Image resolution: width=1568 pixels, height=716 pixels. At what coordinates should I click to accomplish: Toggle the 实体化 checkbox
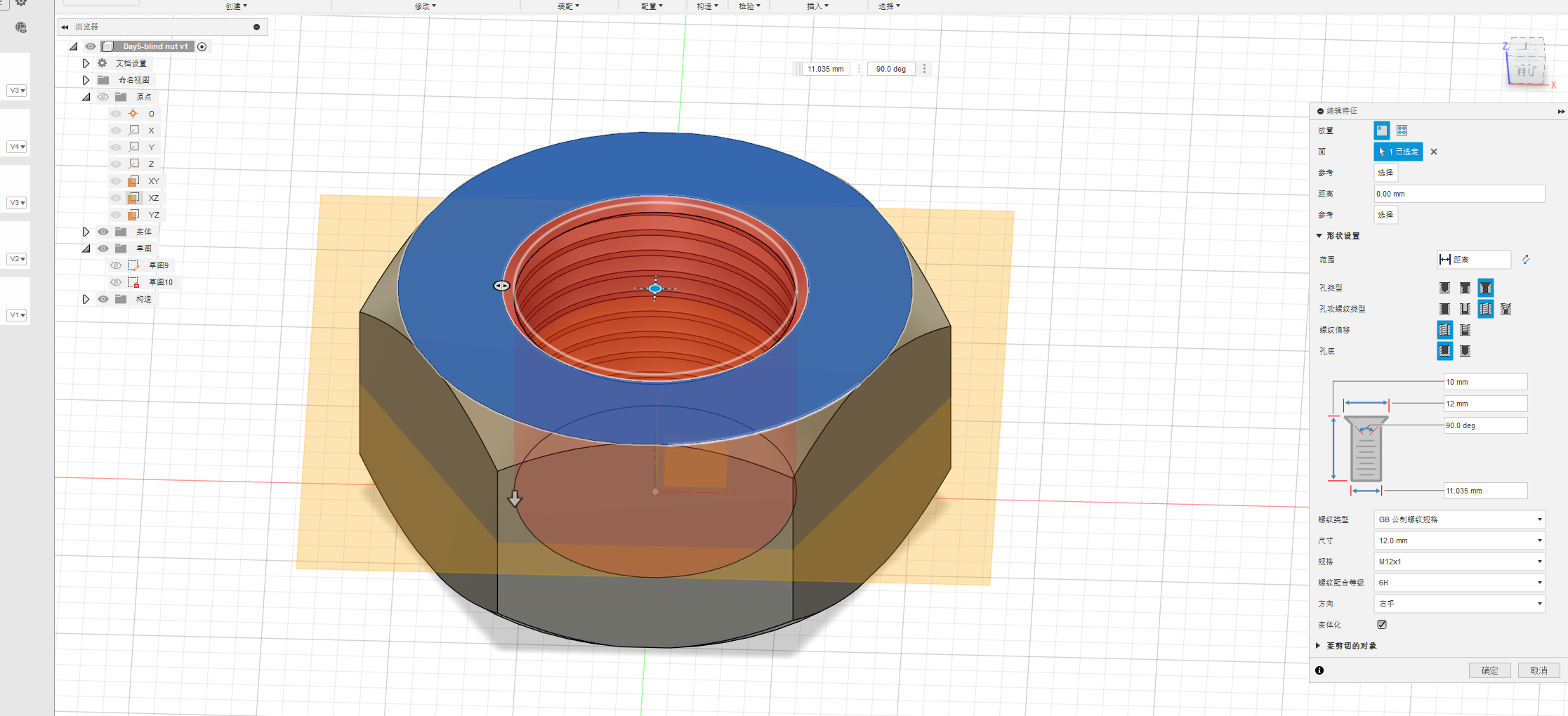[1382, 625]
